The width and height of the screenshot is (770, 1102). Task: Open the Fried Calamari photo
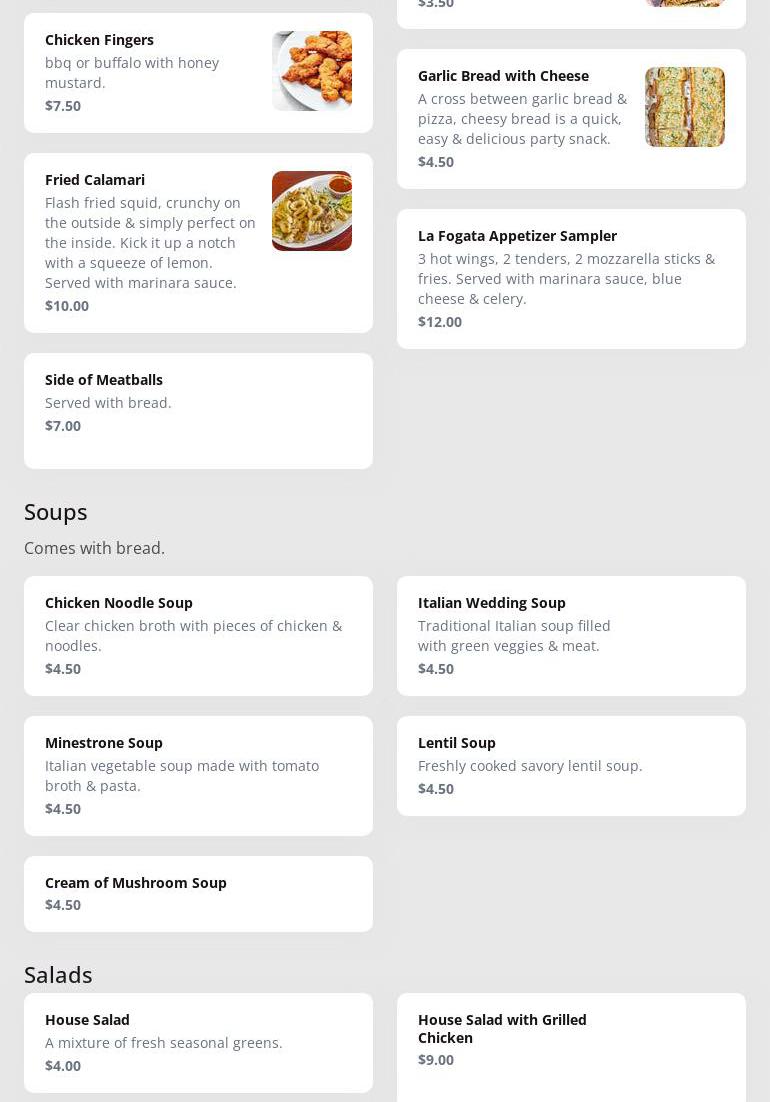tap(311, 211)
